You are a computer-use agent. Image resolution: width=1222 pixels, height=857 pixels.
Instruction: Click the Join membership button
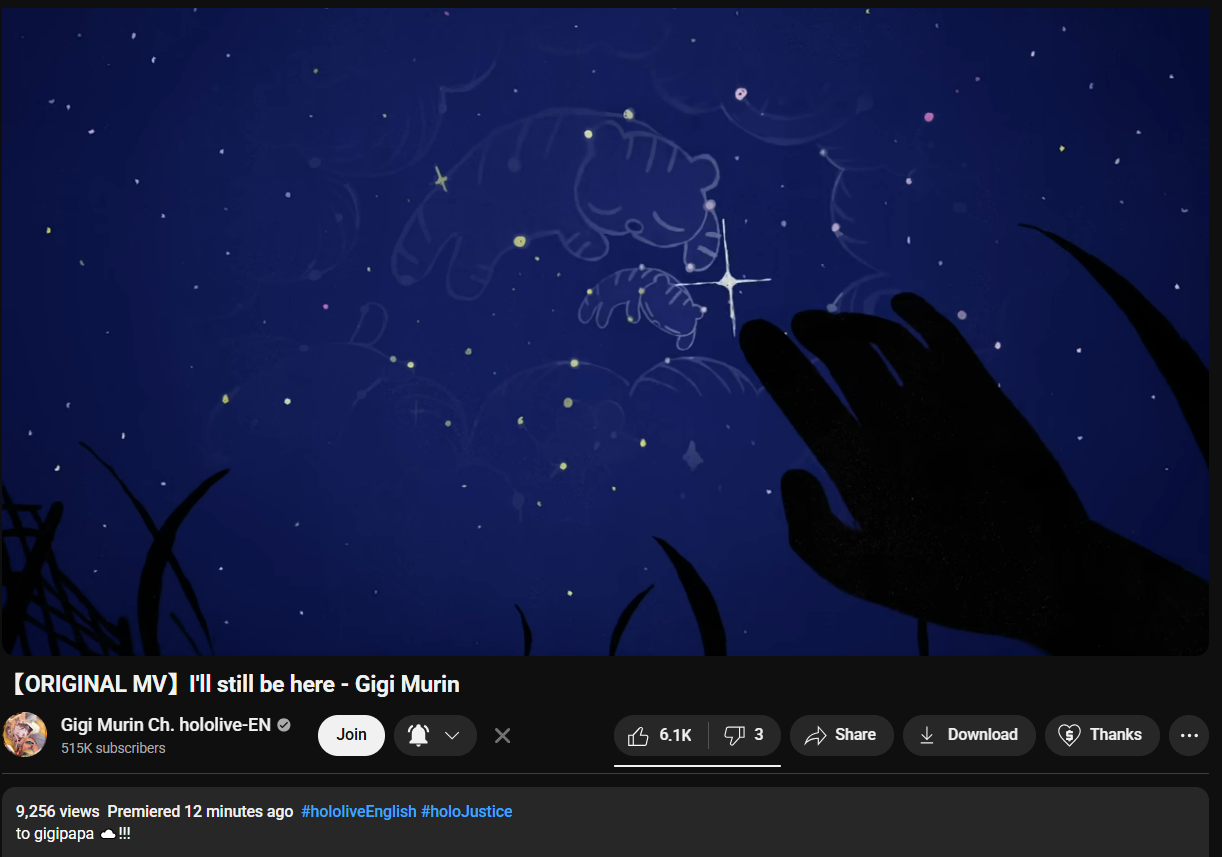click(351, 735)
